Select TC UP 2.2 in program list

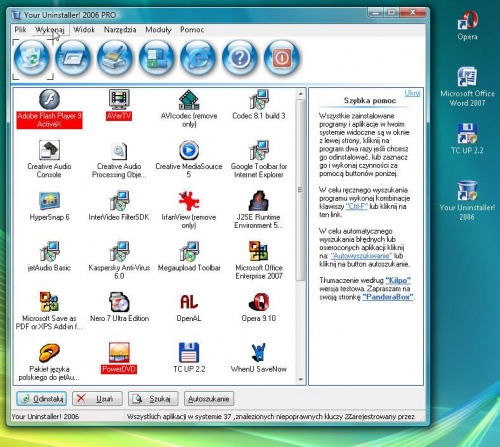[189, 358]
